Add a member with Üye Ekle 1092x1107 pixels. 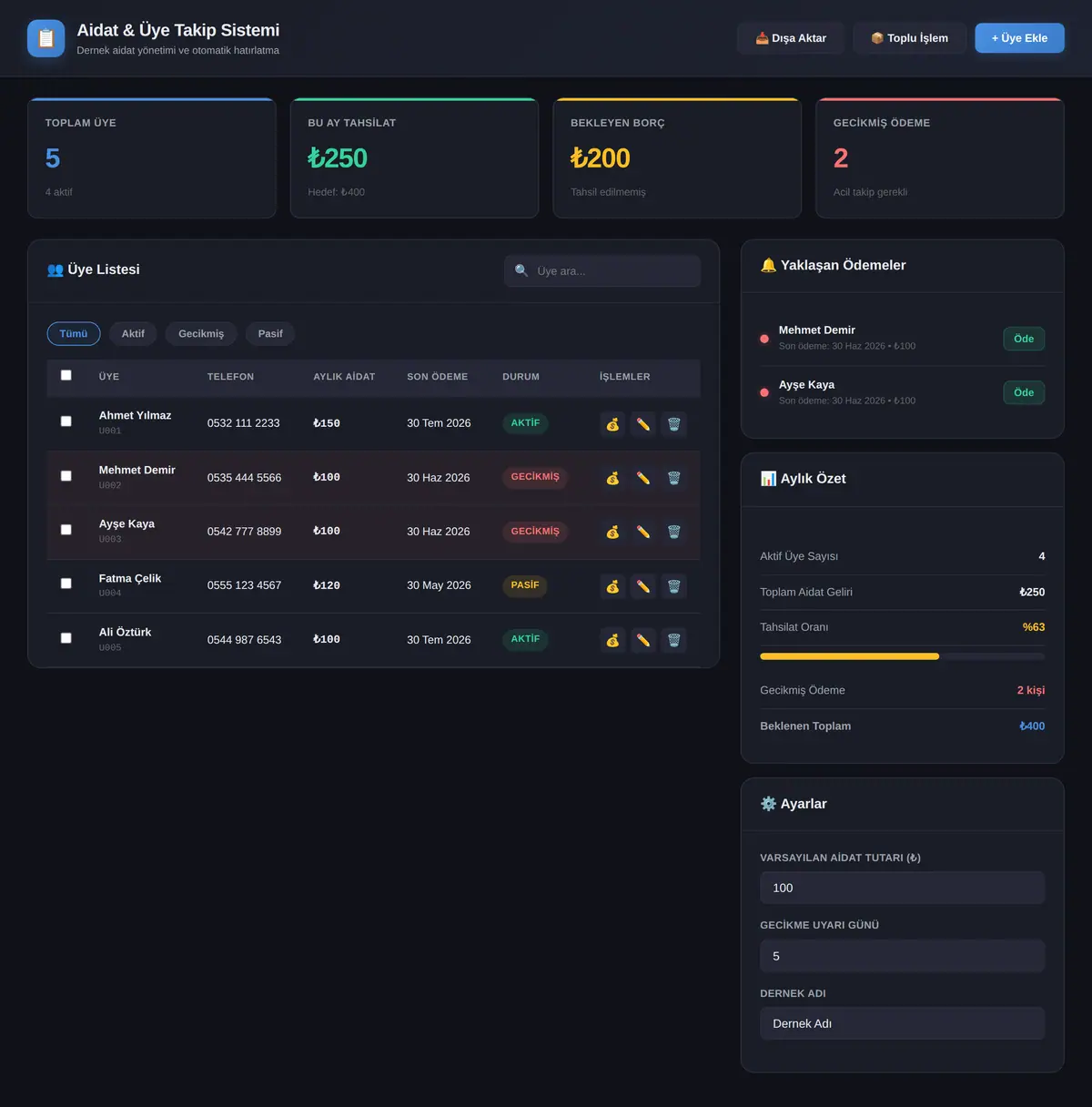[1019, 38]
